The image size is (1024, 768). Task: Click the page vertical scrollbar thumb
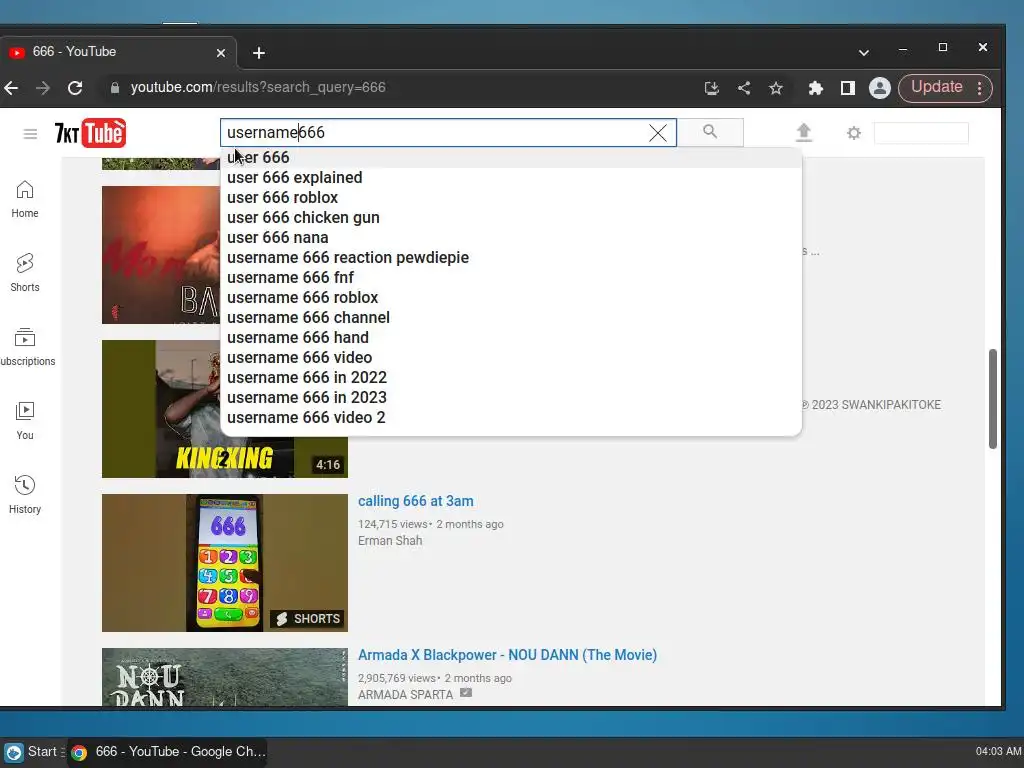pos(993,399)
